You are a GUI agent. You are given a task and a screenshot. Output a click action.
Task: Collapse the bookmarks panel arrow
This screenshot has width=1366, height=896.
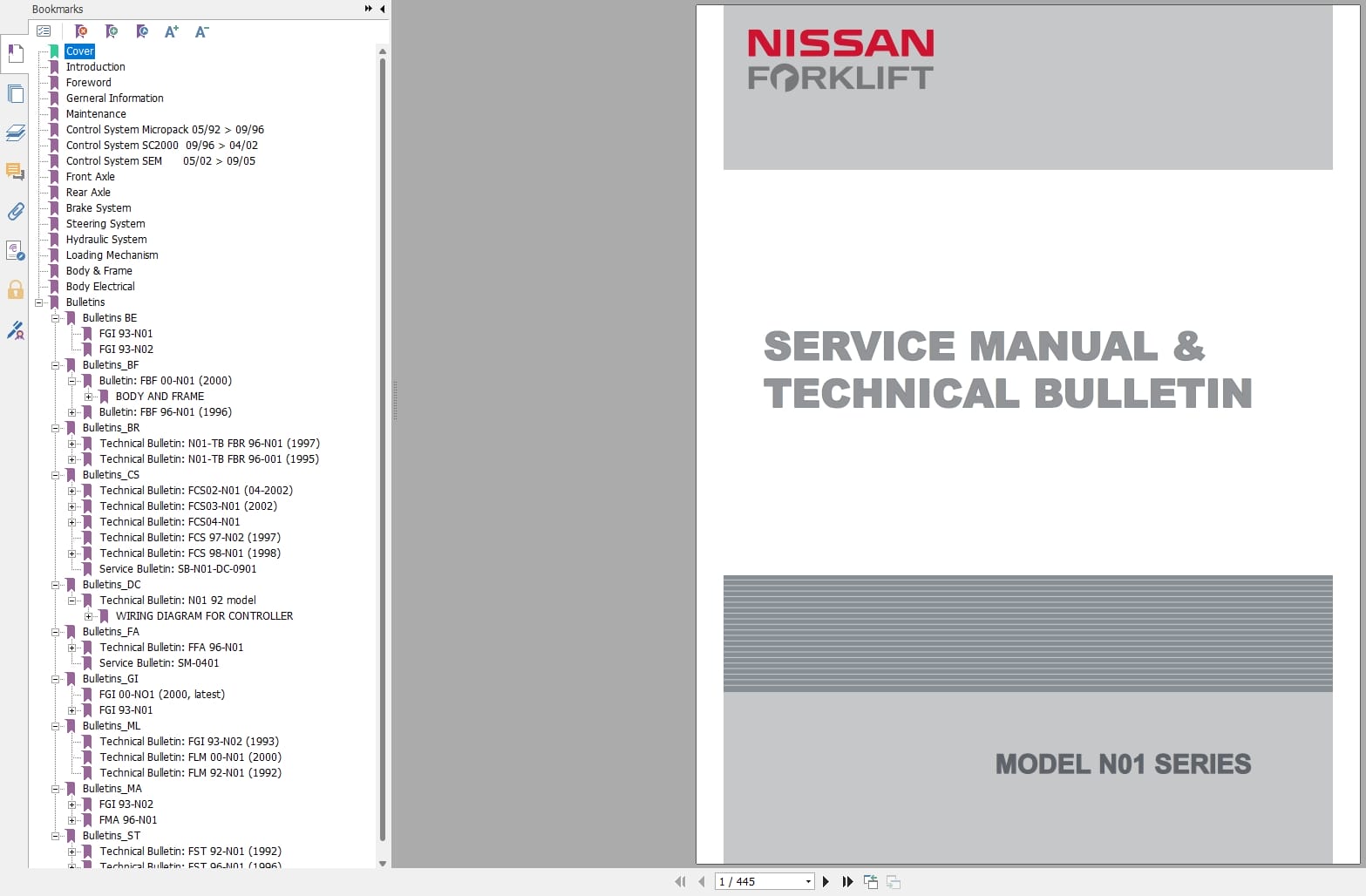(382, 9)
